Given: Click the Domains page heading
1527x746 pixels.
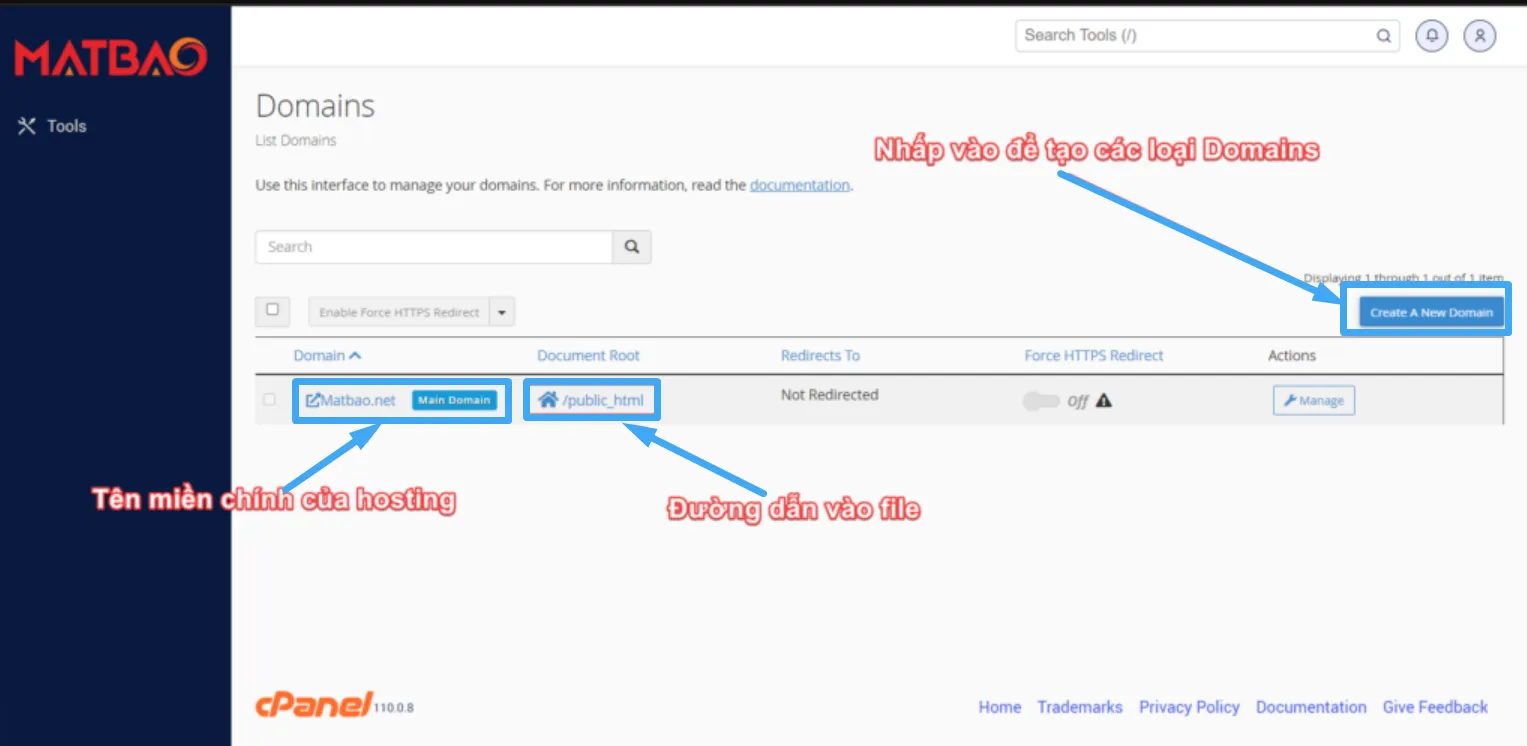Looking at the screenshot, I should [x=315, y=106].
